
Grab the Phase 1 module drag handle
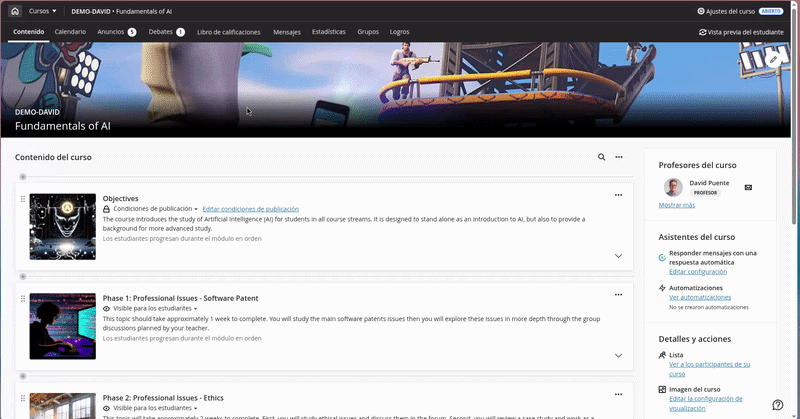click(23, 298)
